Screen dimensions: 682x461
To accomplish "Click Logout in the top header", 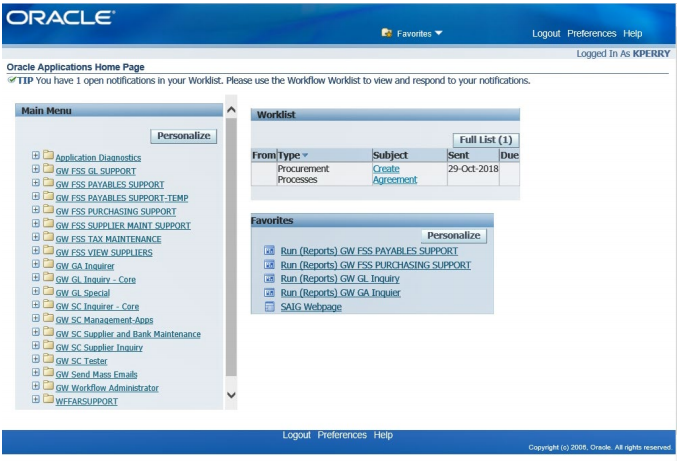I will [x=546, y=33].
